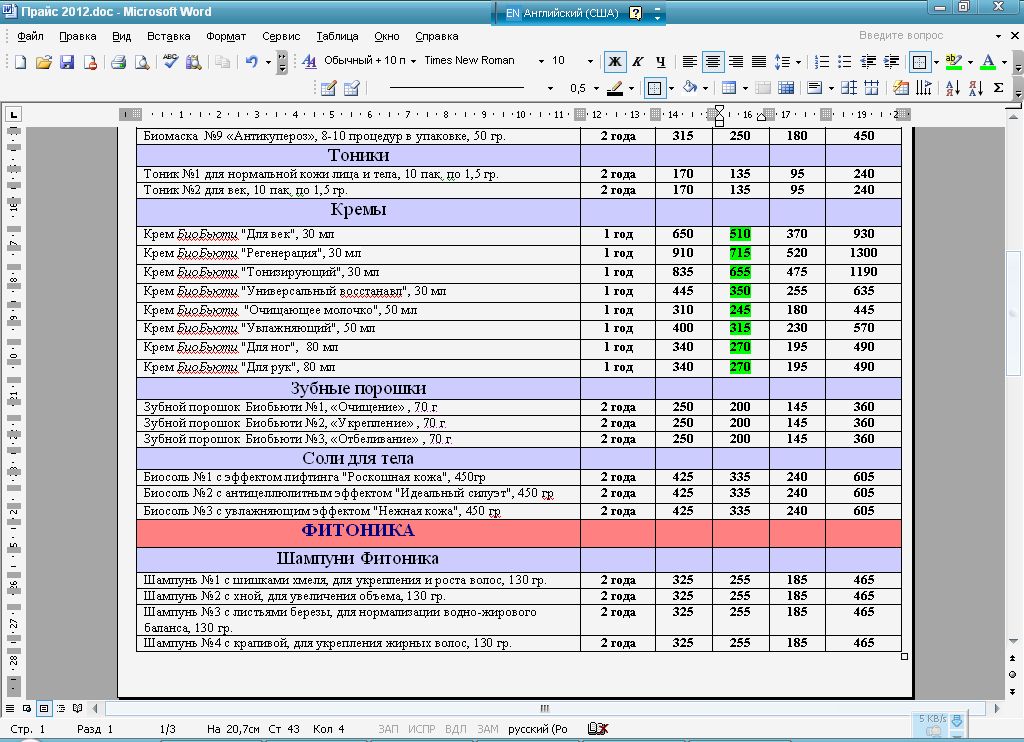
Task: Open the Times New Roman font dropdown
Action: [x=541, y=61]
